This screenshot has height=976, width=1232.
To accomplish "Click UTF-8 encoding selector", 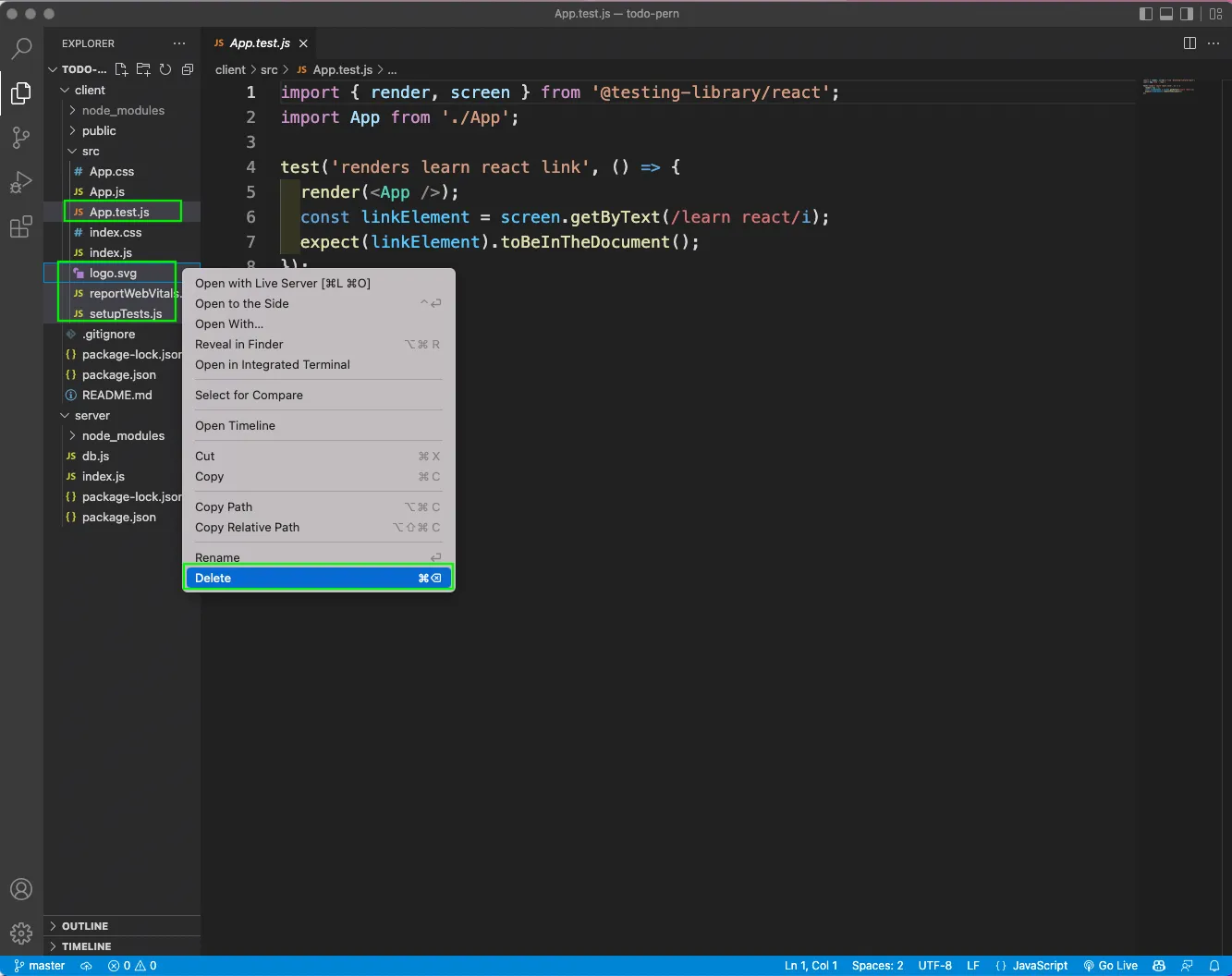I will tap(934, 966).
